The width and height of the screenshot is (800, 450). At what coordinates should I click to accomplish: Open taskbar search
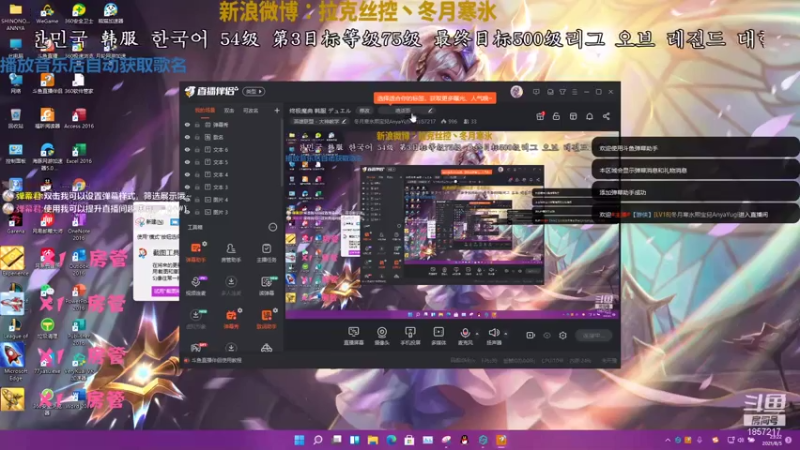[318, 440]
